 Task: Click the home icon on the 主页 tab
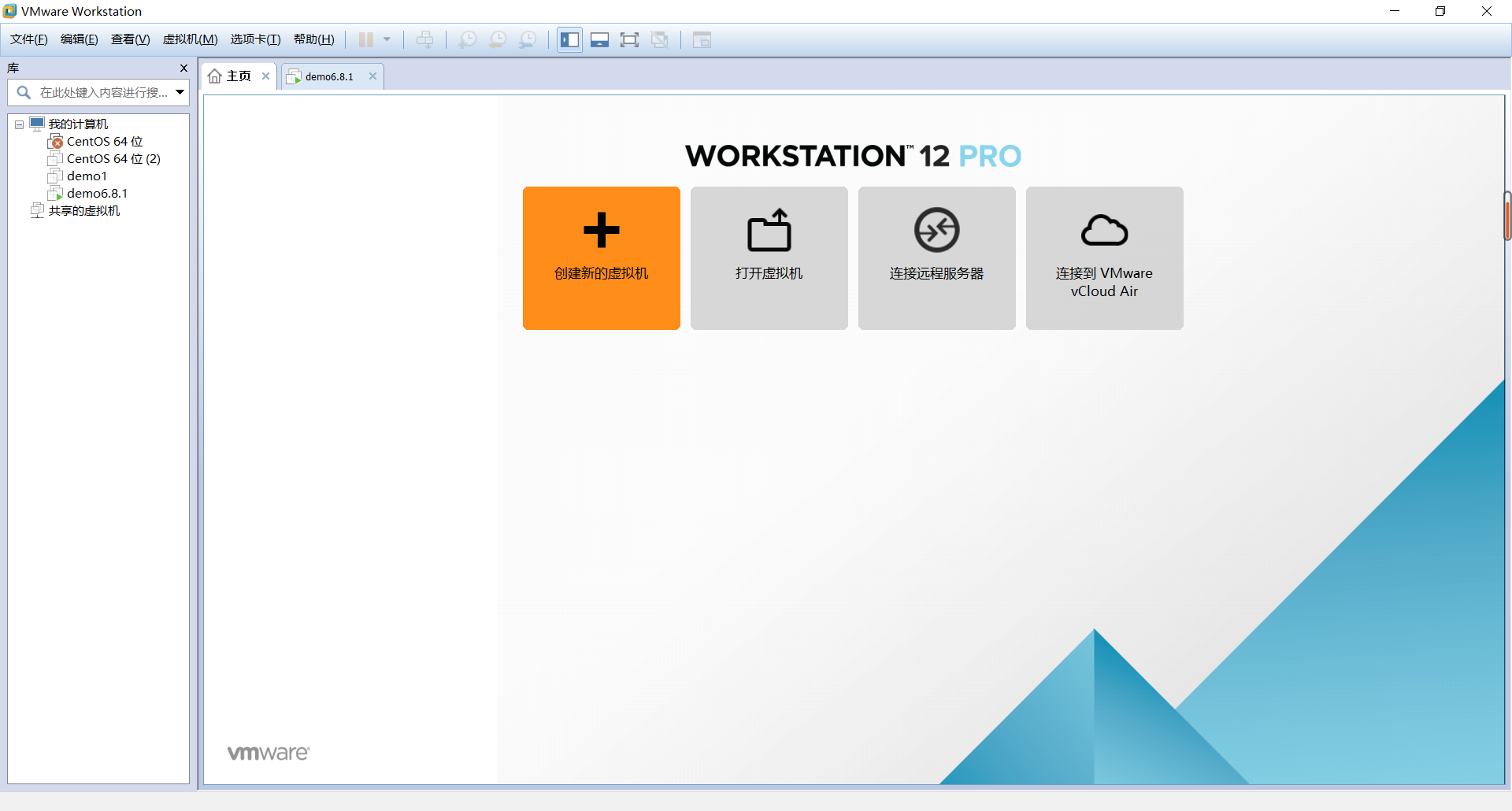tap(214, 76)
